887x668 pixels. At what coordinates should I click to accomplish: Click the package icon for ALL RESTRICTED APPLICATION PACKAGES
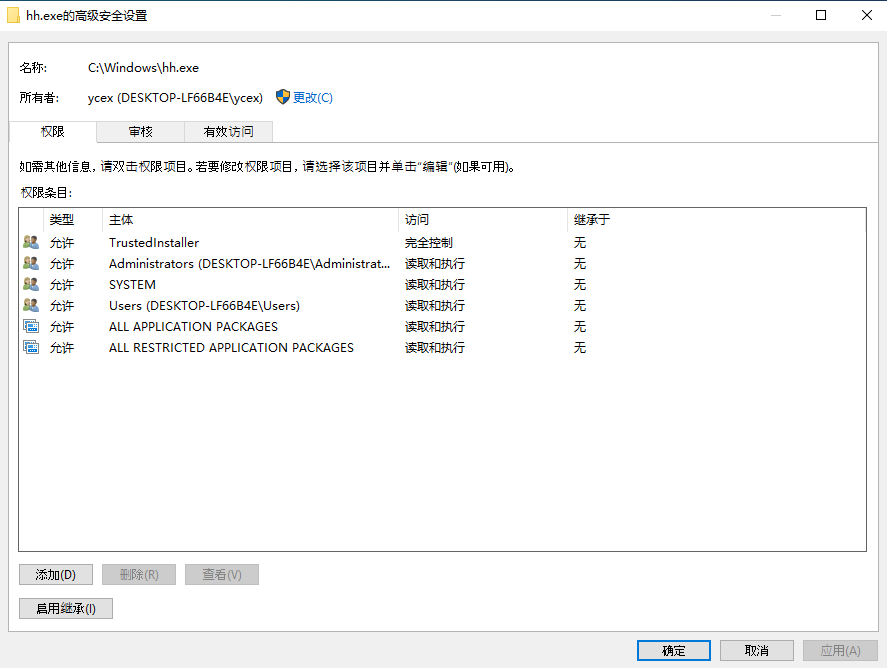pyautogui.click(x=31, y=347)
